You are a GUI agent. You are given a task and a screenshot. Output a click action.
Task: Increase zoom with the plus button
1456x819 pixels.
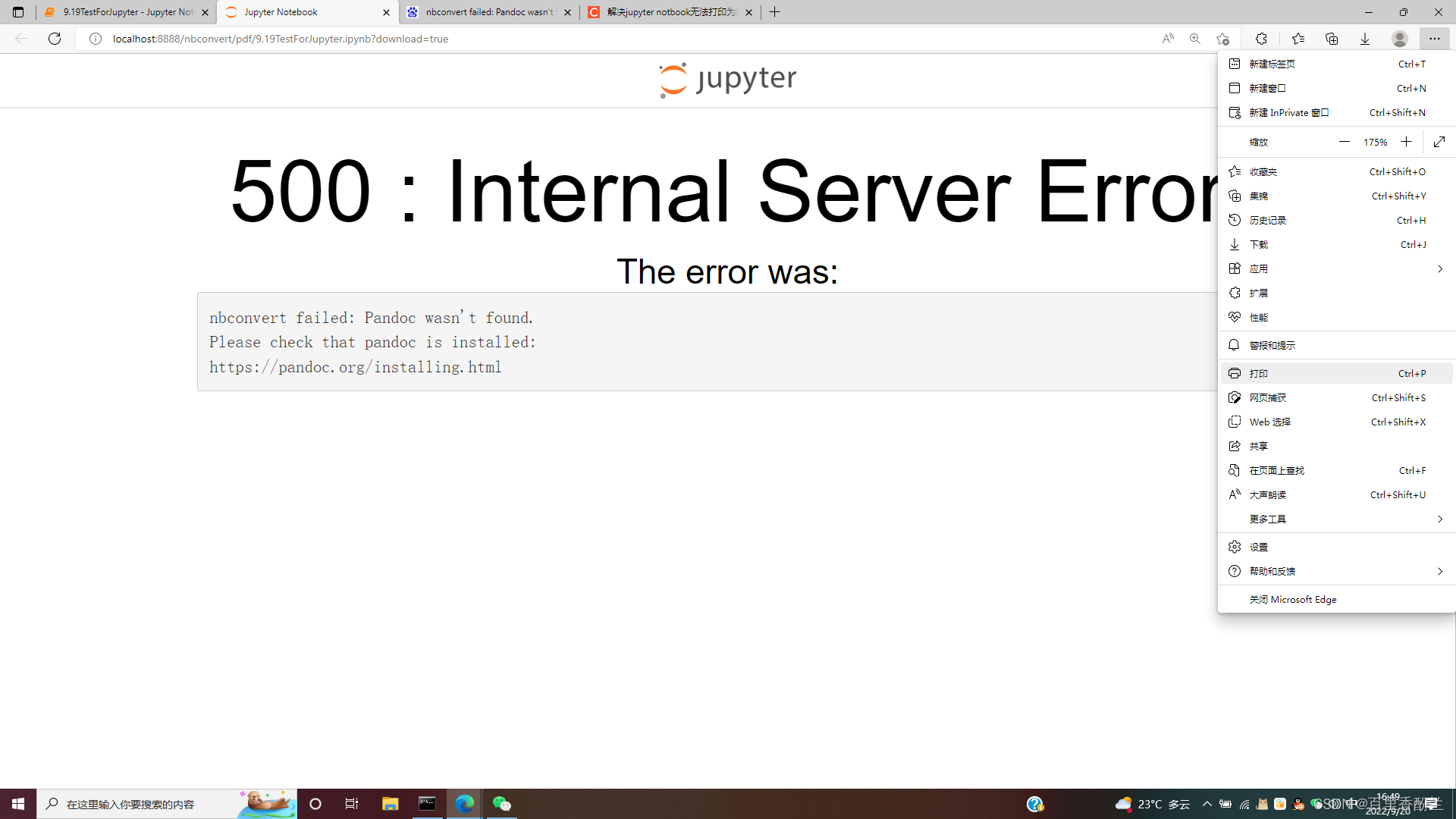coord(1406,142)
